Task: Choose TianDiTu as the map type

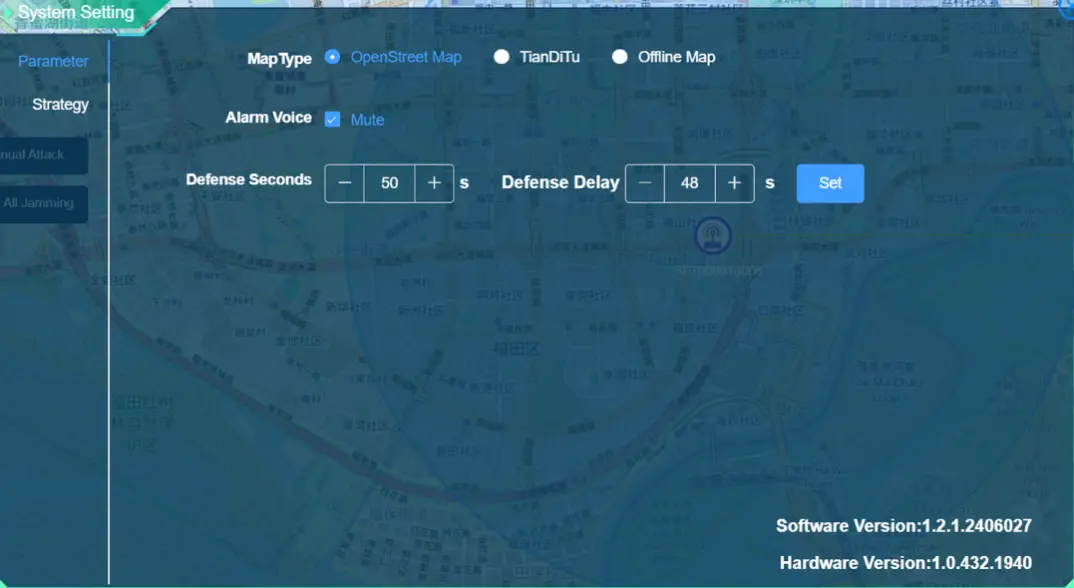Action: pos(502,57)
